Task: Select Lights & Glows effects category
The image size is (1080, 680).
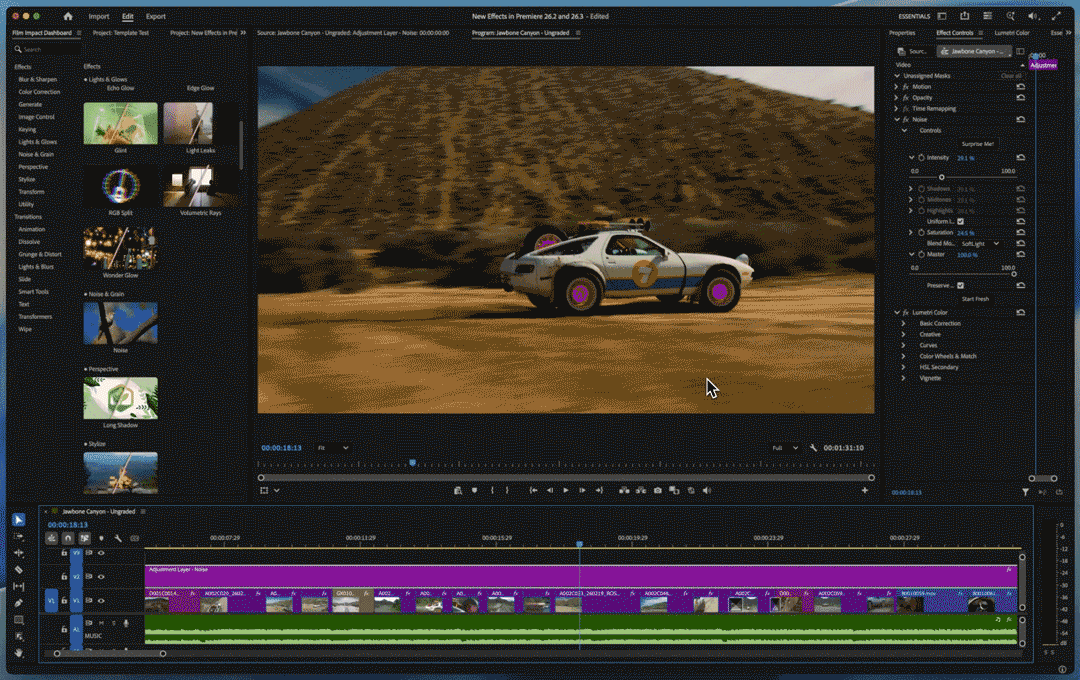Action: [38, 142]
